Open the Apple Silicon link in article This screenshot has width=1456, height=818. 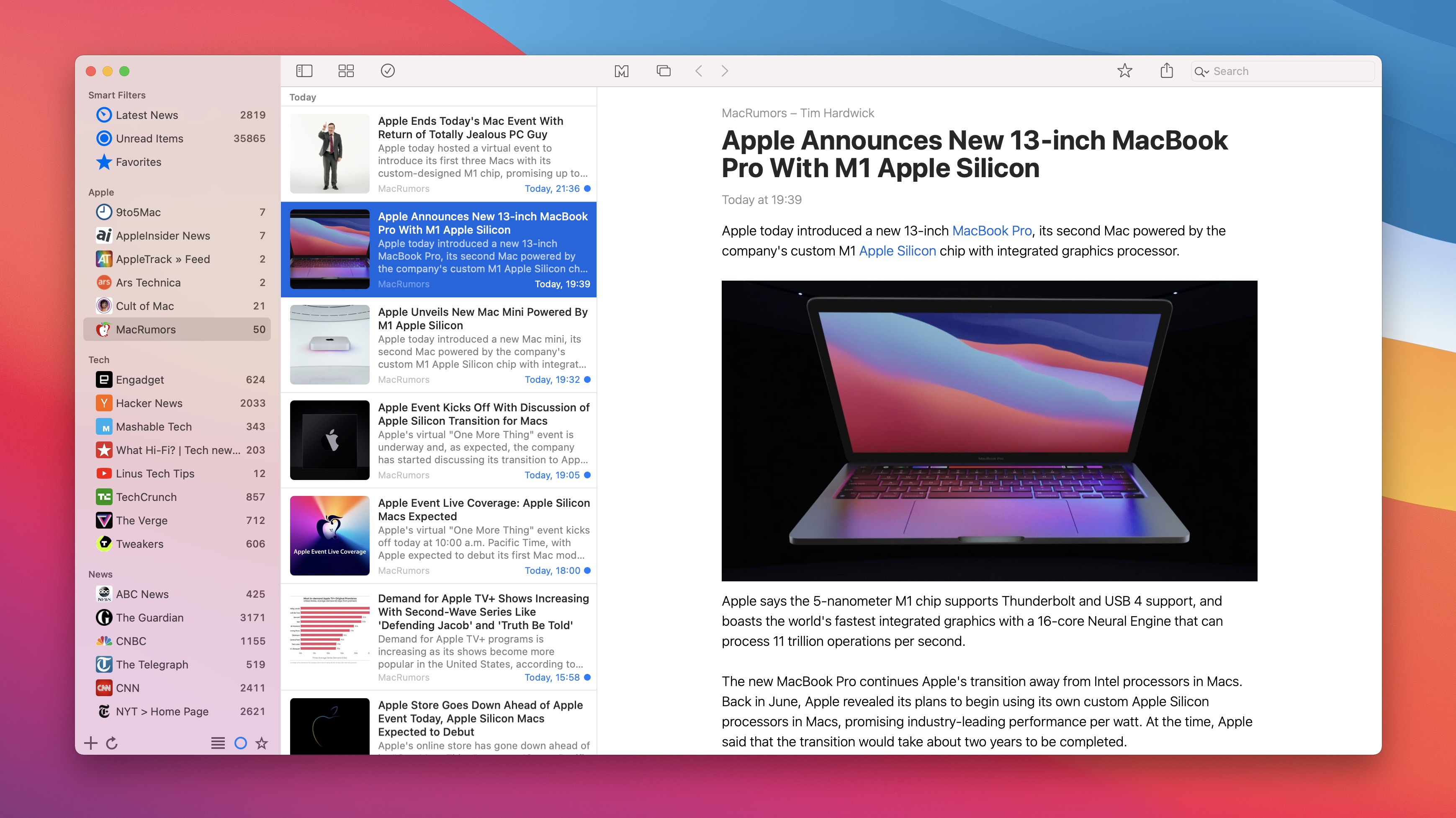click(898, 251)
